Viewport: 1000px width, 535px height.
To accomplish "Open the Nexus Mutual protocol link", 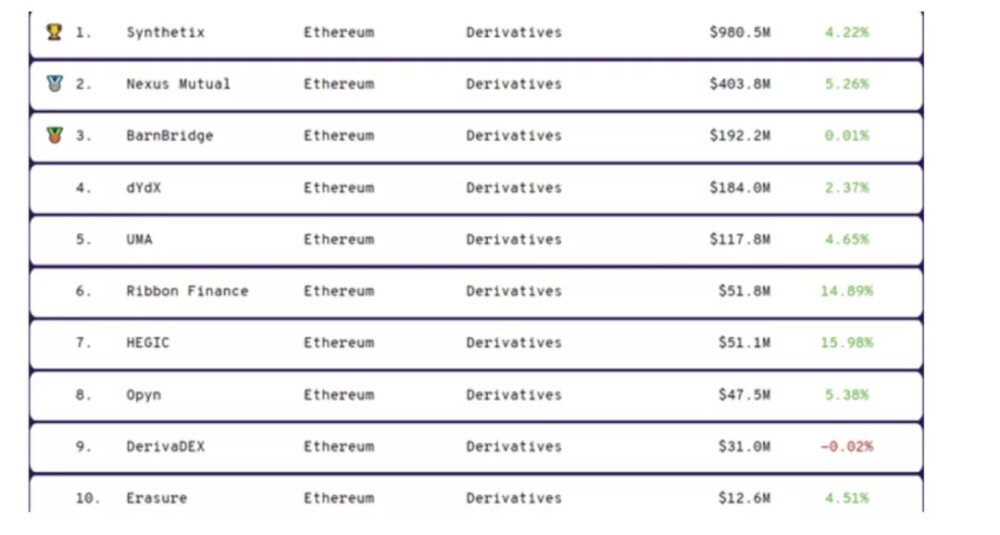I will tap(178, 84).
